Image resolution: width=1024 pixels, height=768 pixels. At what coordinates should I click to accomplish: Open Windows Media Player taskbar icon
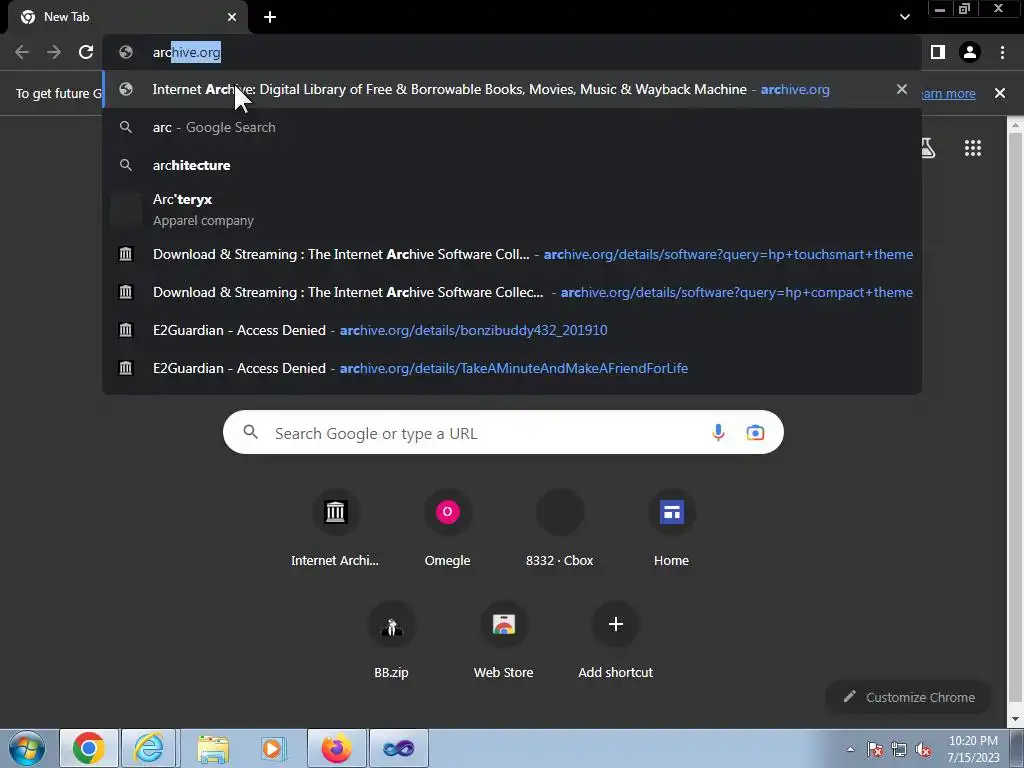[x=273, y=748]
